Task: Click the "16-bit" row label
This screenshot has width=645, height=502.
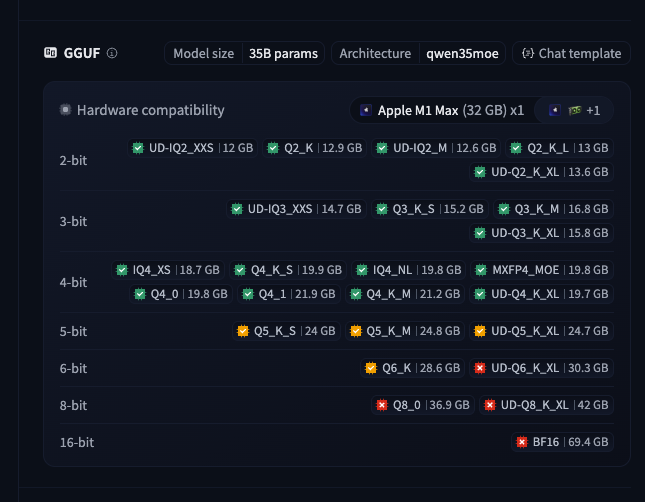Action: 77,443
